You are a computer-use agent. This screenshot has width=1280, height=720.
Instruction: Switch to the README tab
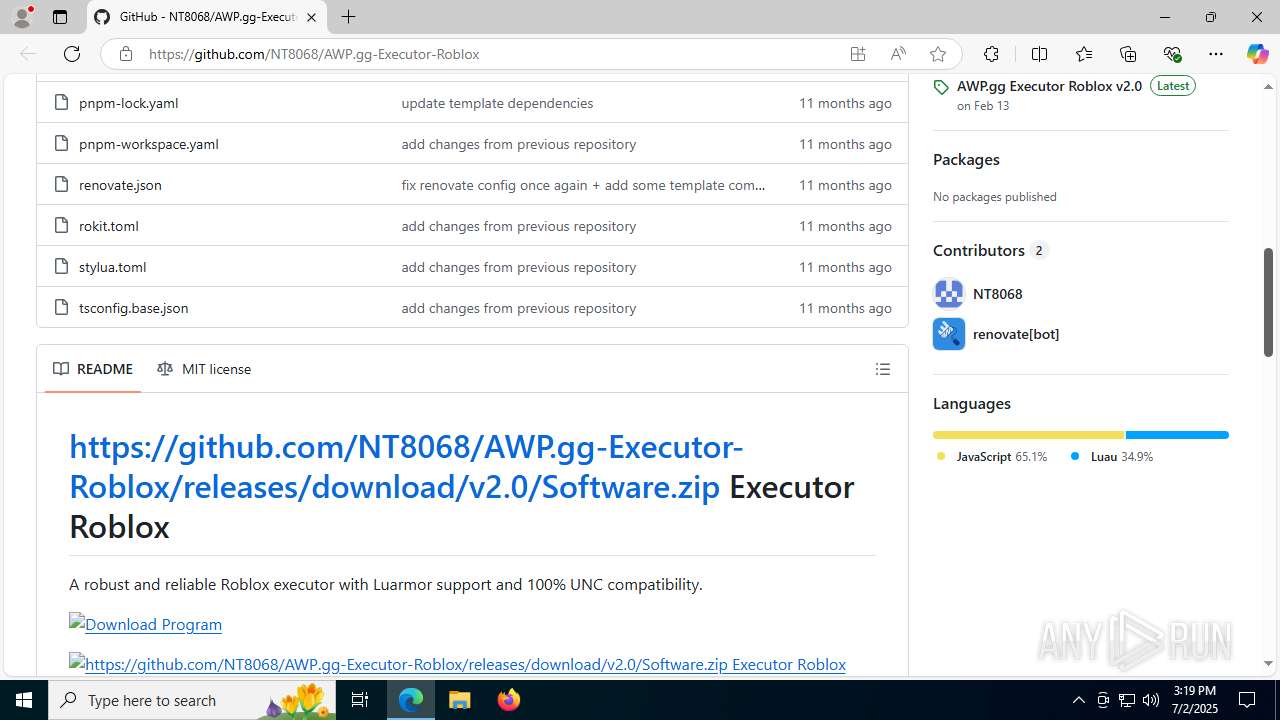[93, 369]
